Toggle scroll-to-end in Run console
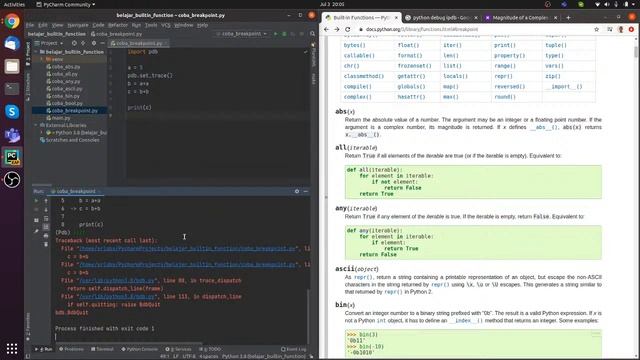 point(46,227)
